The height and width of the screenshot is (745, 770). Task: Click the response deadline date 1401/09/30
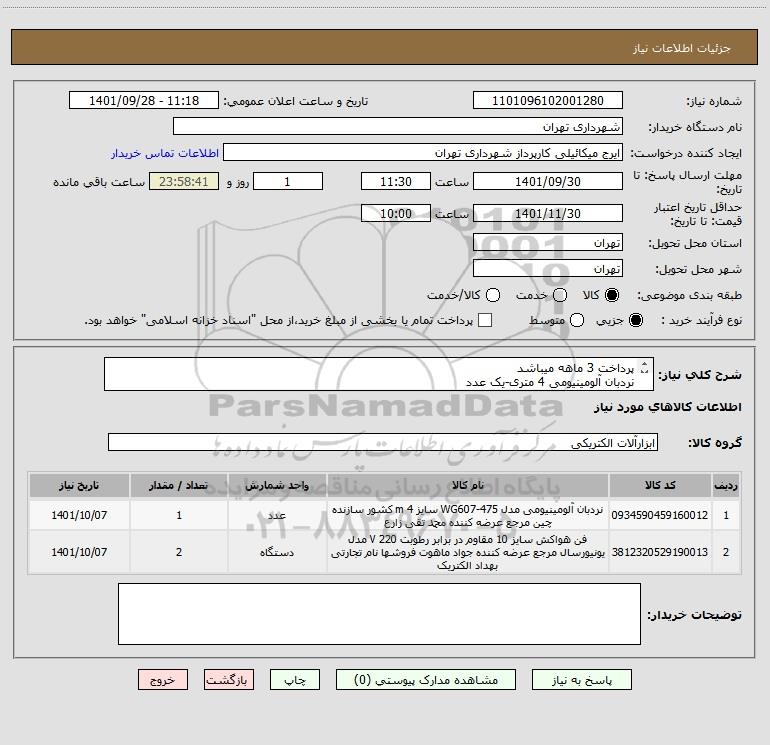point(548,181)
